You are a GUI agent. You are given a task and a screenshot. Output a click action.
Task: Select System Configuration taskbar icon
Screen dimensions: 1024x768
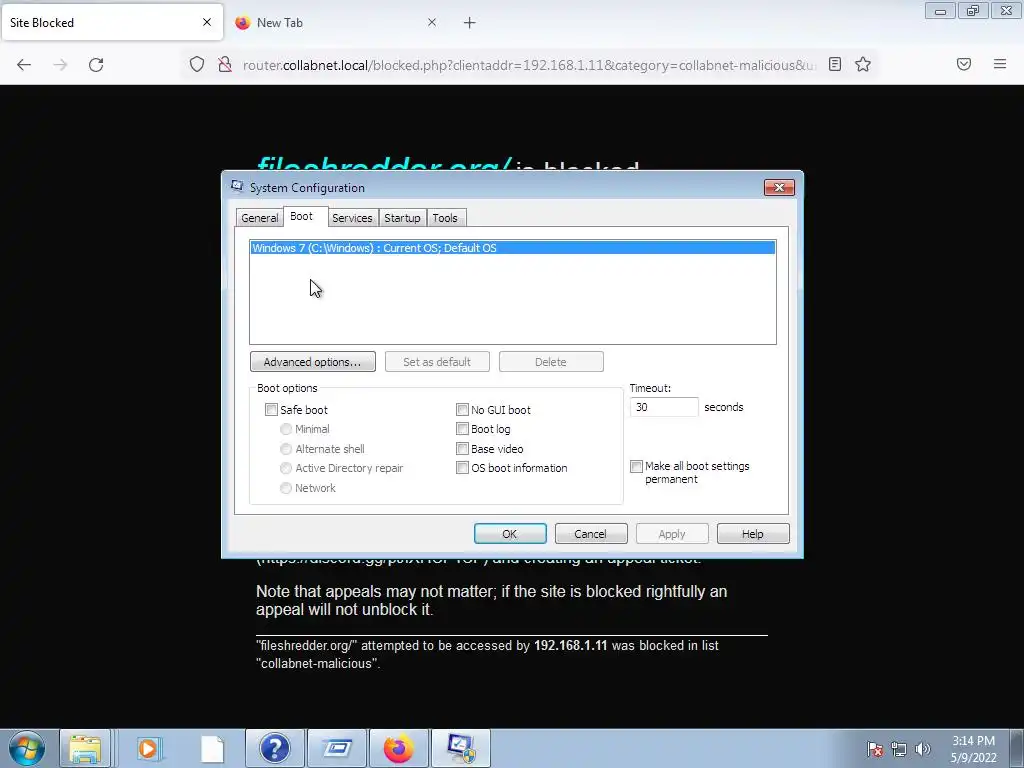460,748
